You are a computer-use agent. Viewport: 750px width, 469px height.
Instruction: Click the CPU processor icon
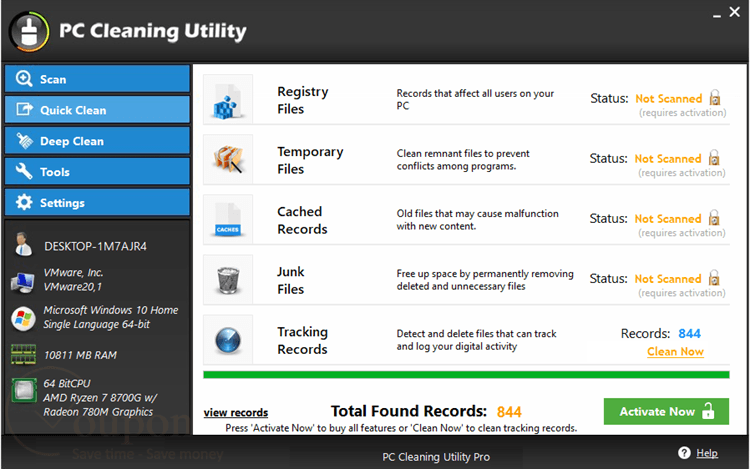pos(24,391)
